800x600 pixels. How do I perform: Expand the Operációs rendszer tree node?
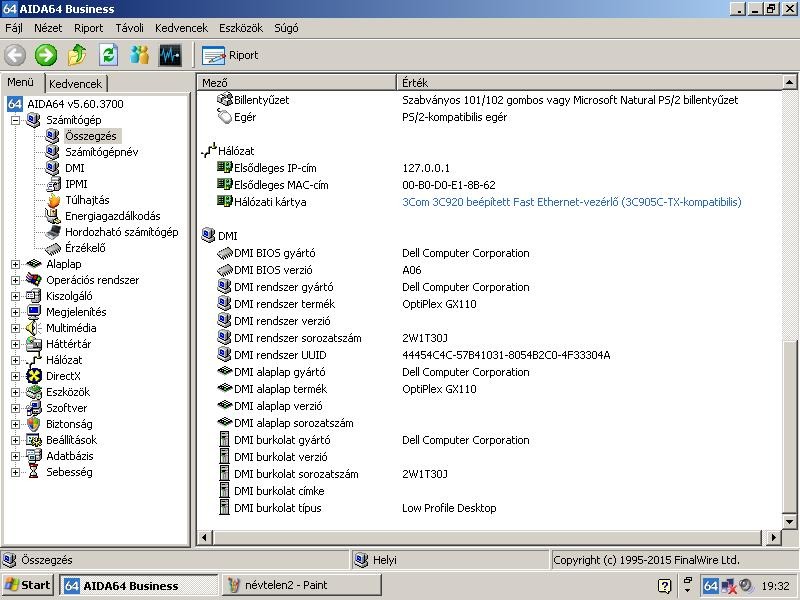click(15, 280)
